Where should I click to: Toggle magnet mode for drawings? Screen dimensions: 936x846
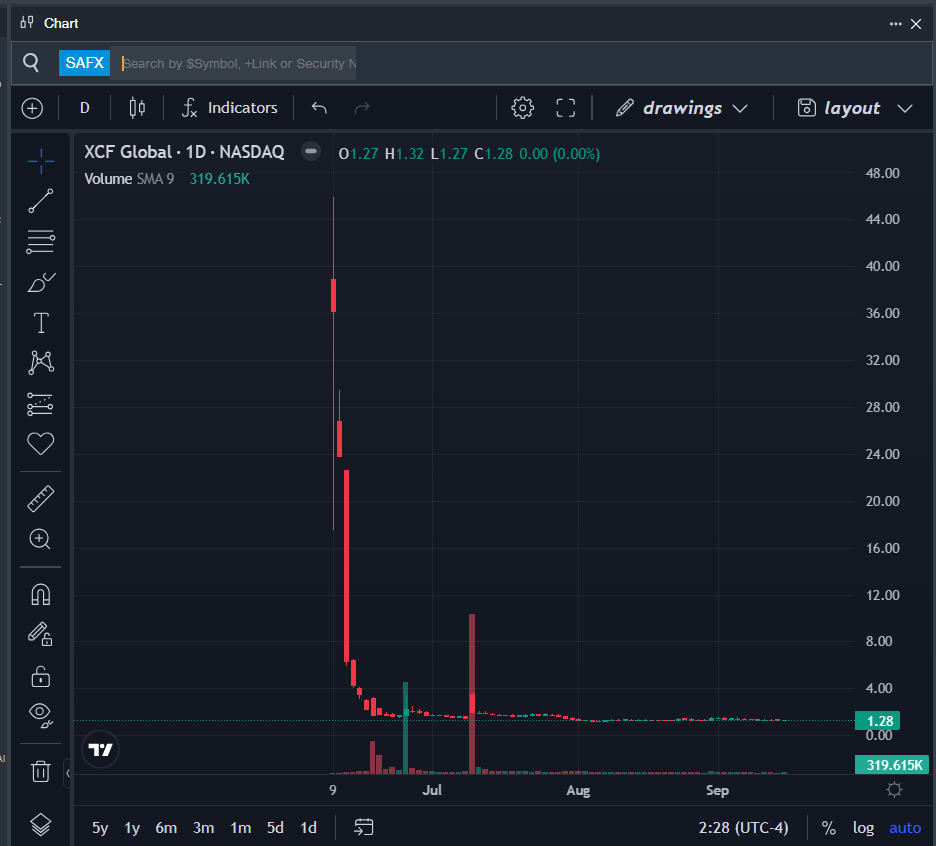40,595
